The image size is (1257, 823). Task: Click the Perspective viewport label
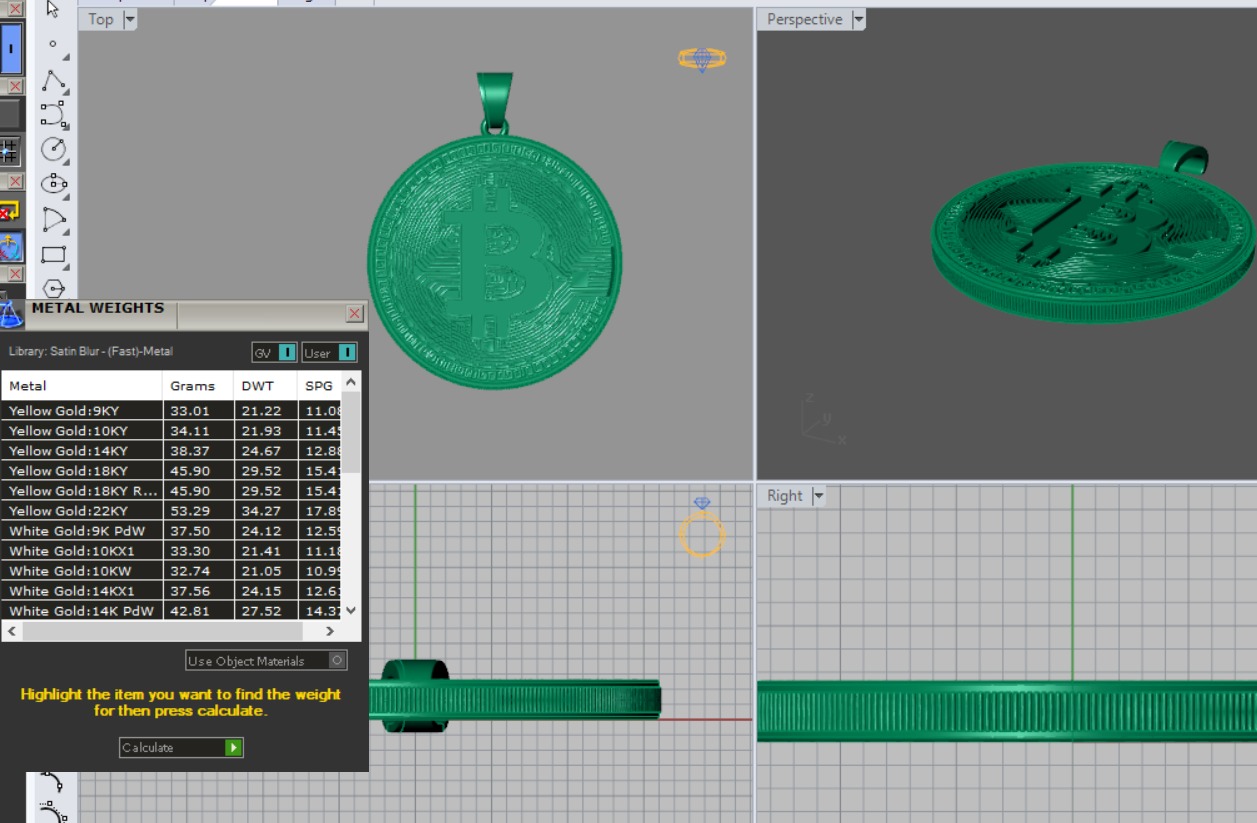coord(805,19)
